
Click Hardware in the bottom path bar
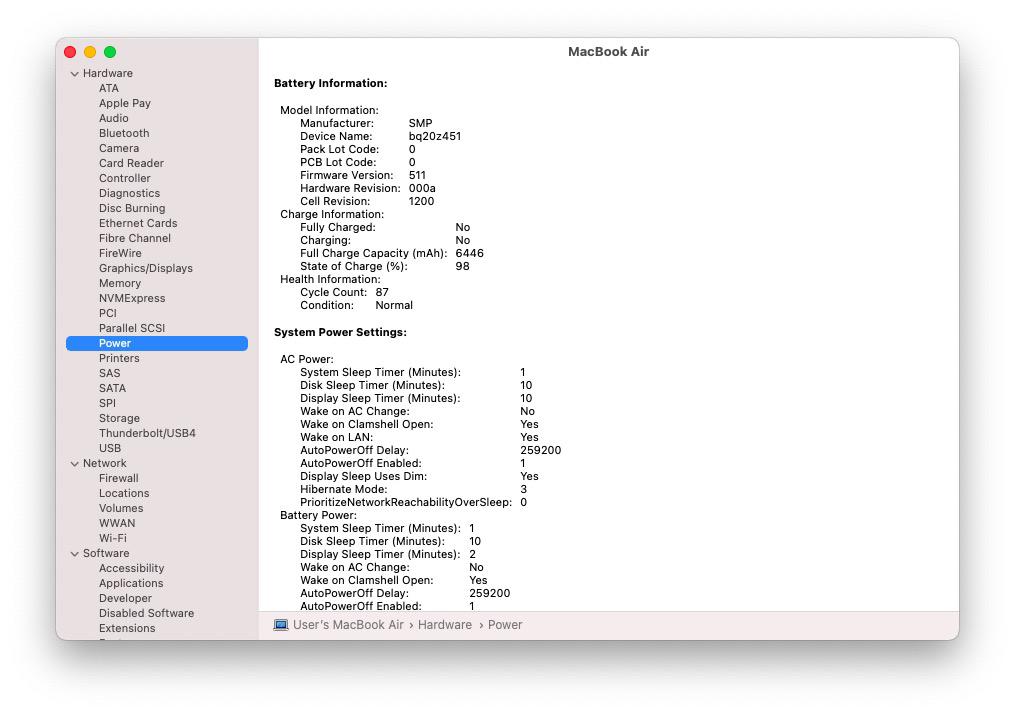445,625
